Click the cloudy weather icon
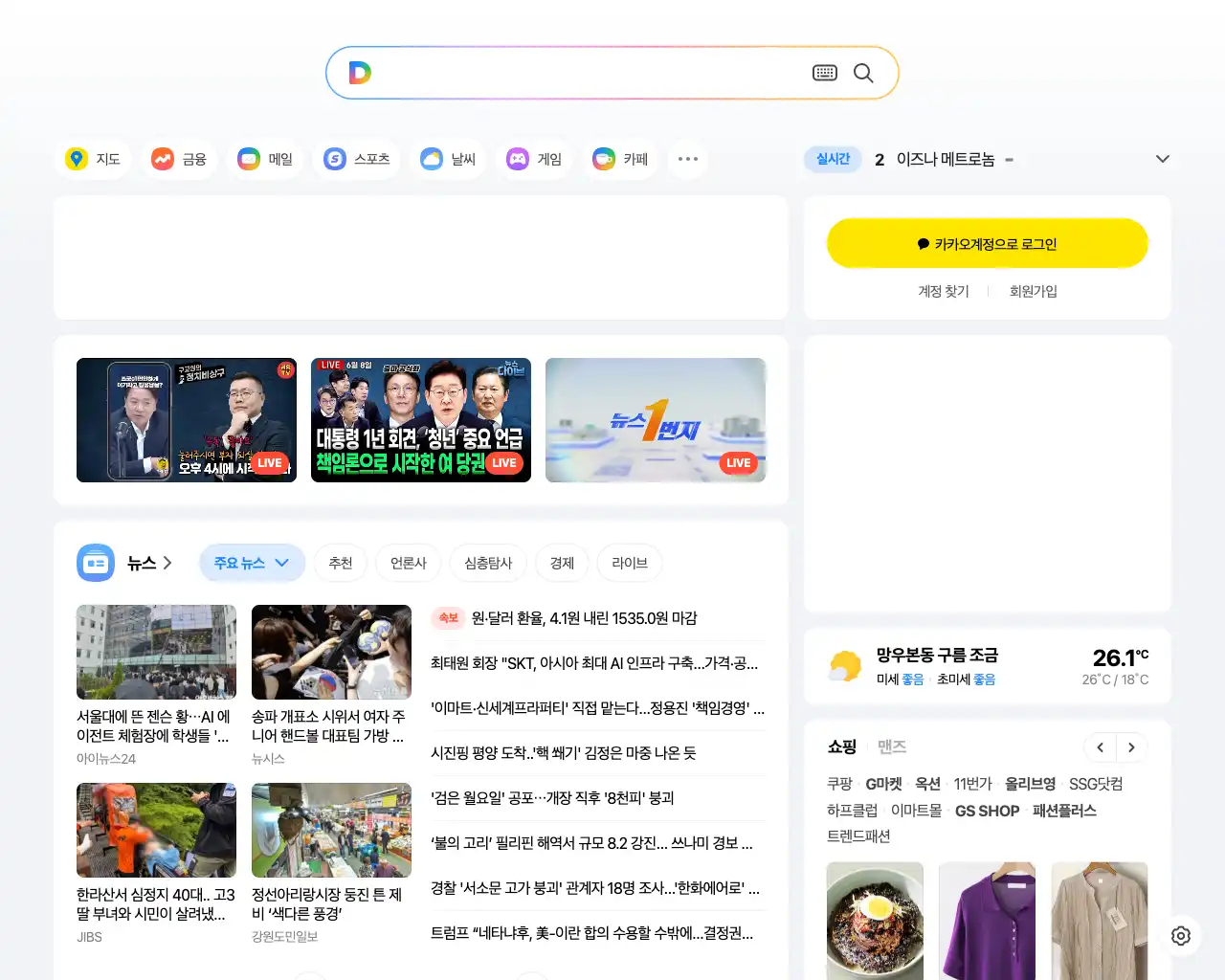This screenshot has width=1225, height=980. 845,666
